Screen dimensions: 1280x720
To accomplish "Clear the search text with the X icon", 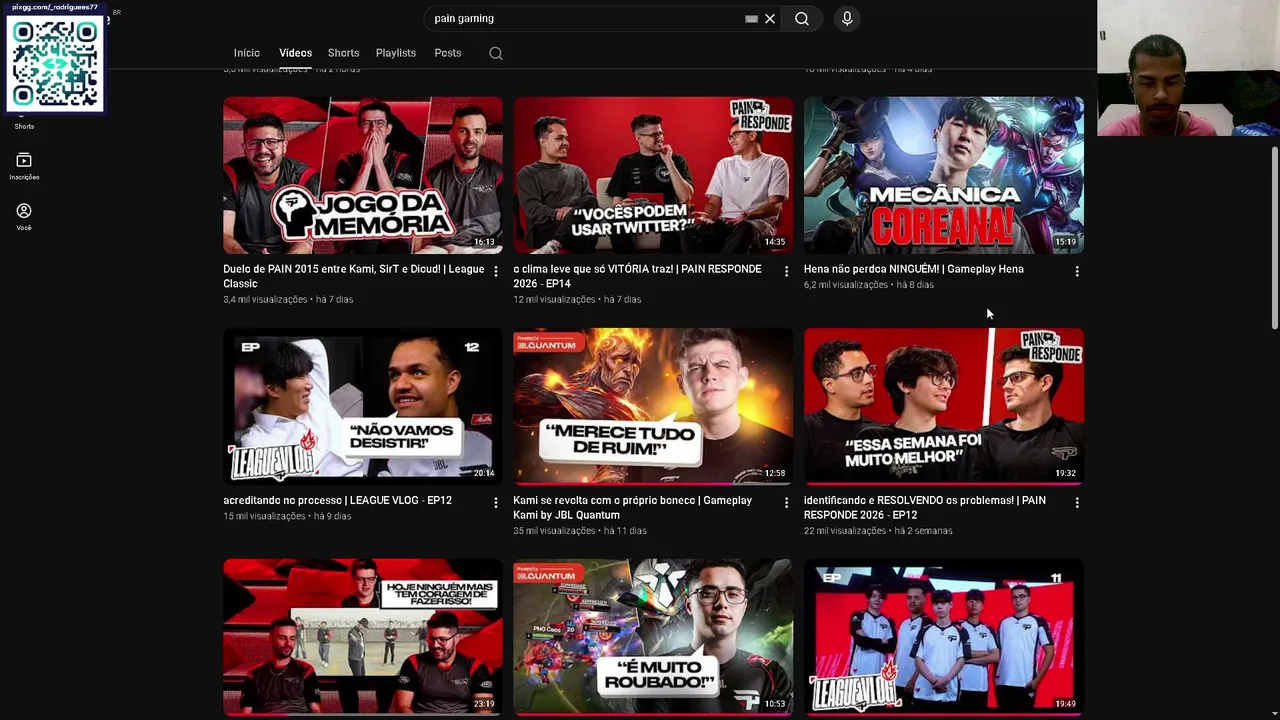I will pos(770,19).
